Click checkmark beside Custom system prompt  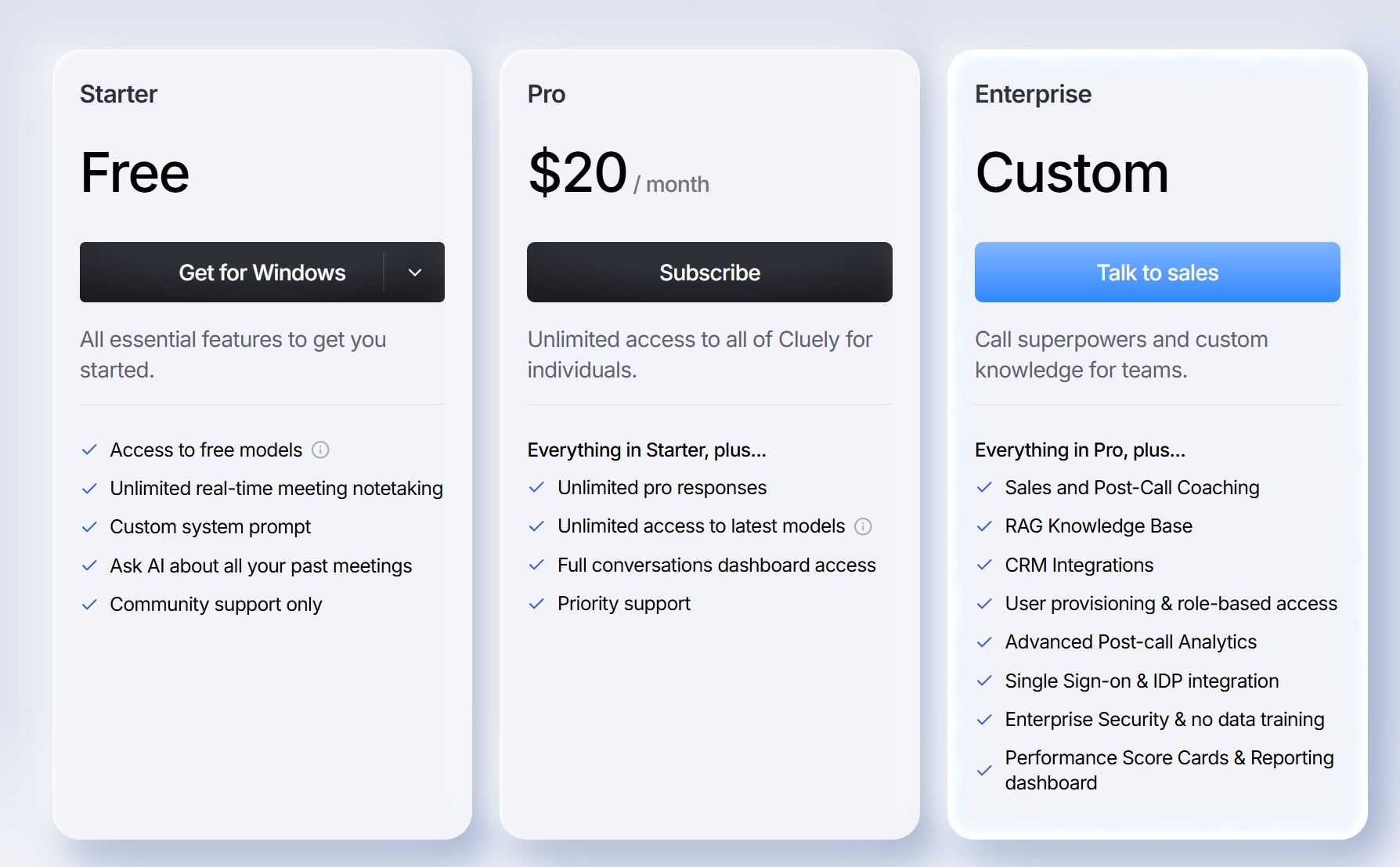click(89, 527)
